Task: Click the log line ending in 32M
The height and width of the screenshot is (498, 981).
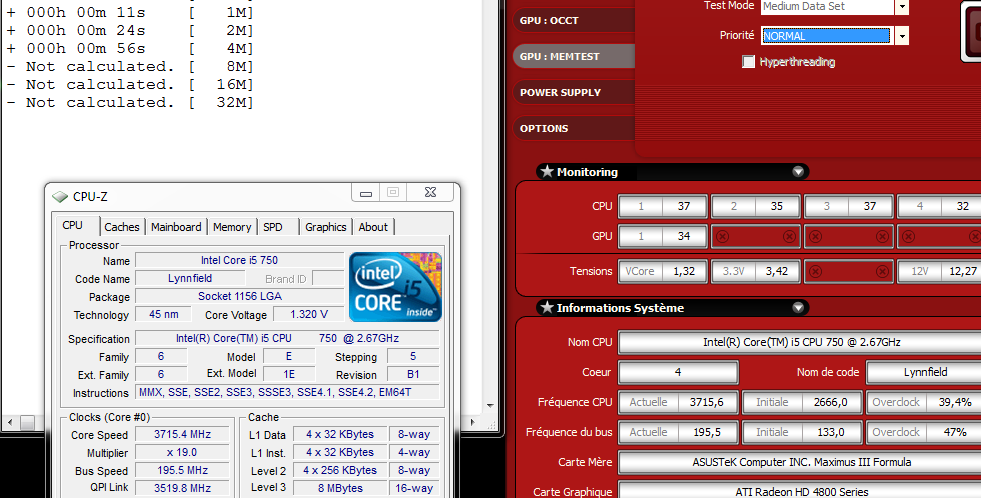Action: [130, 103]
